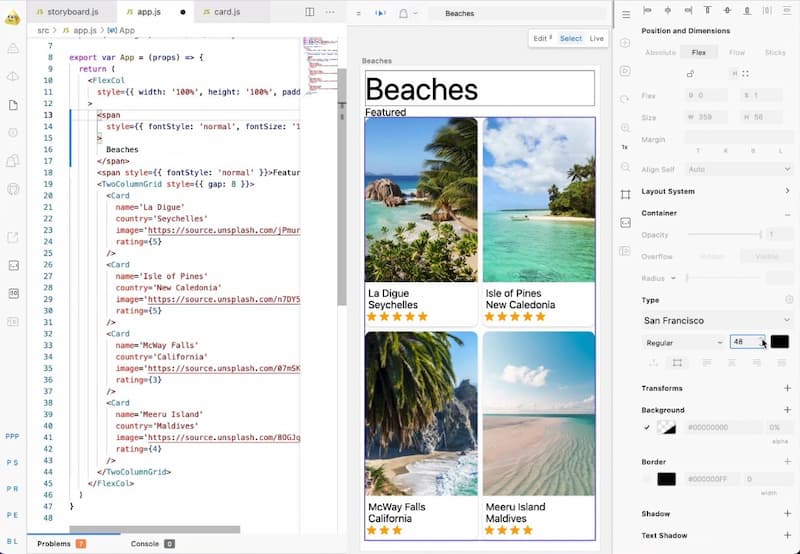Viewport: 800px width, 554px height.
Task: Toggle the code editor panel icon
Action: [626, 222]
